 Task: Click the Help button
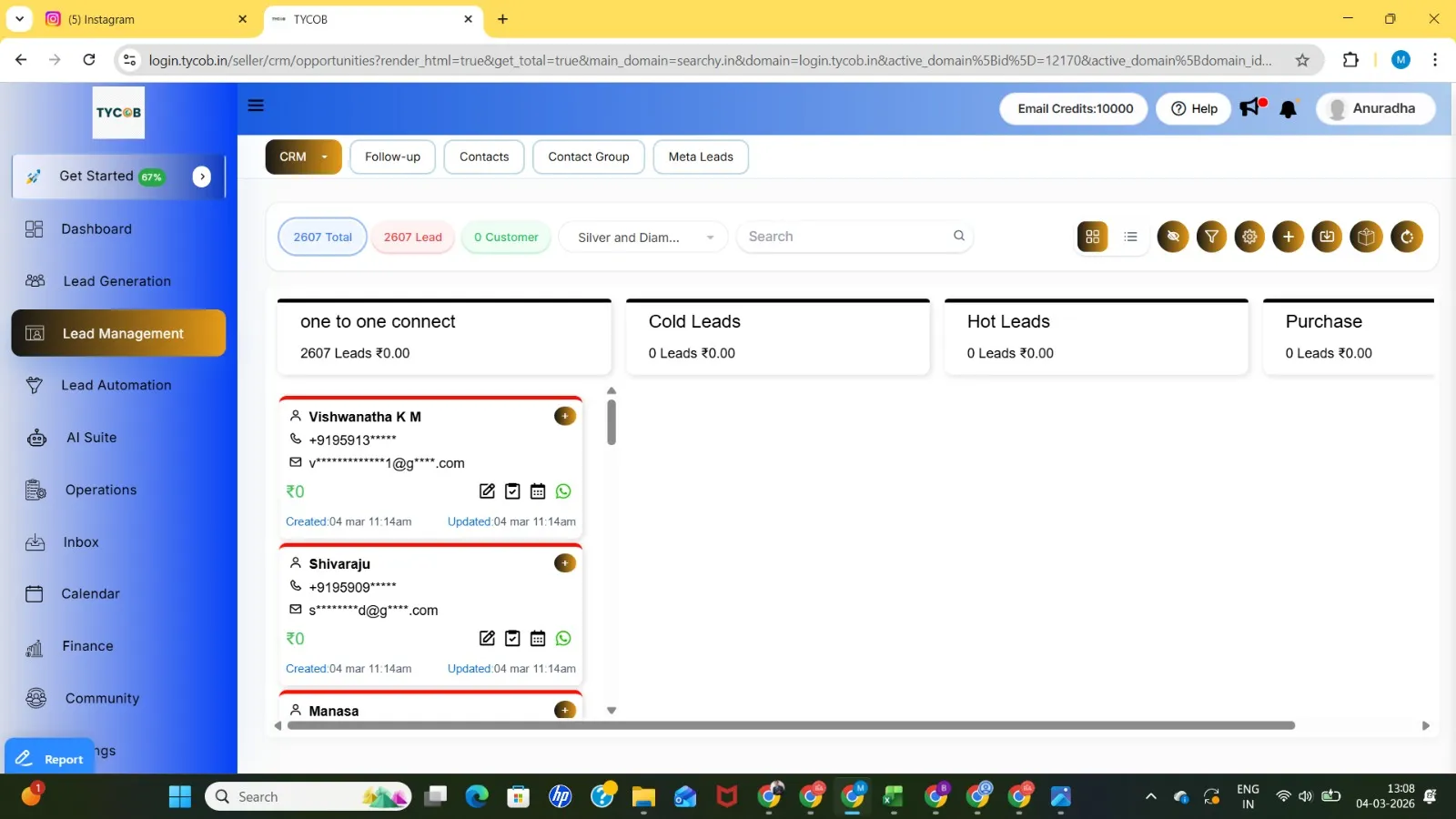coord(1193,108)
